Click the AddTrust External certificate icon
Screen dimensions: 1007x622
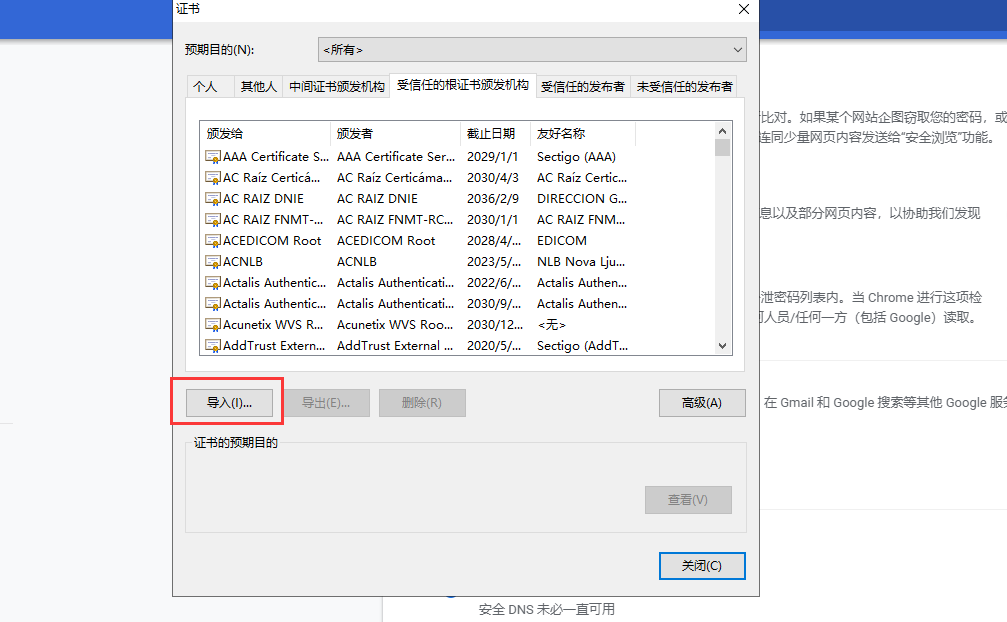tap(213, 345)
